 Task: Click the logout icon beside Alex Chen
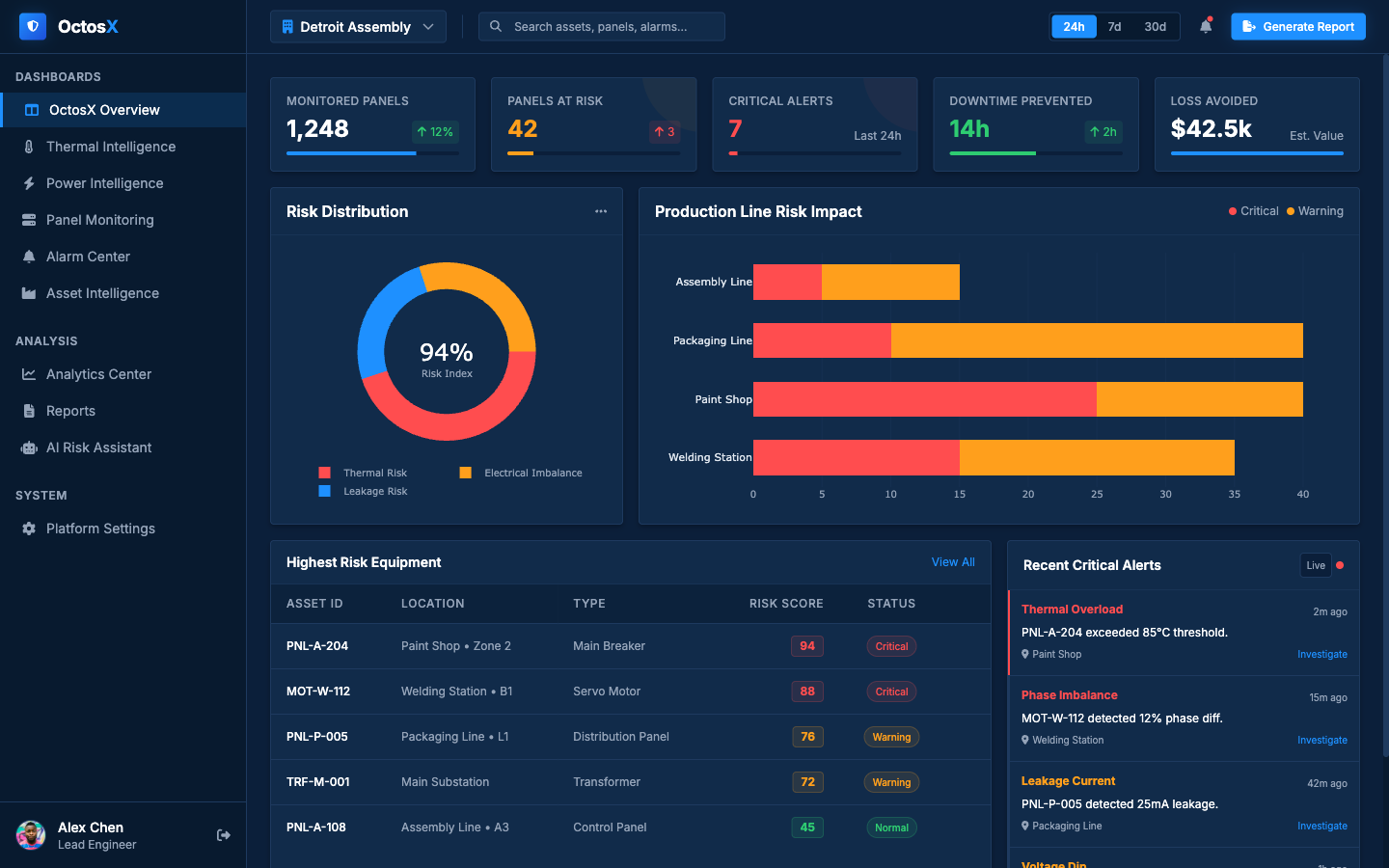pos(224,835)
